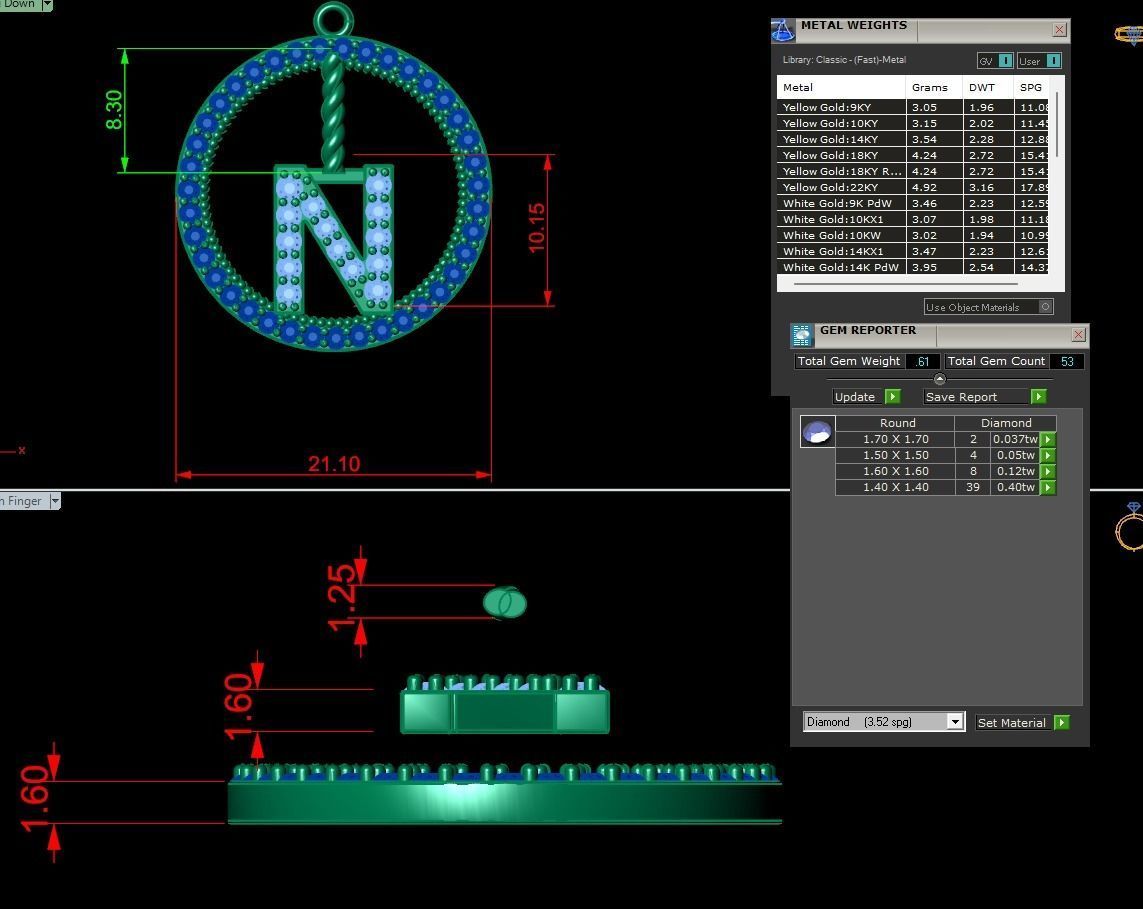
Task: Click the 1.50 X 1.50 size cell
Action: point(896,456)
